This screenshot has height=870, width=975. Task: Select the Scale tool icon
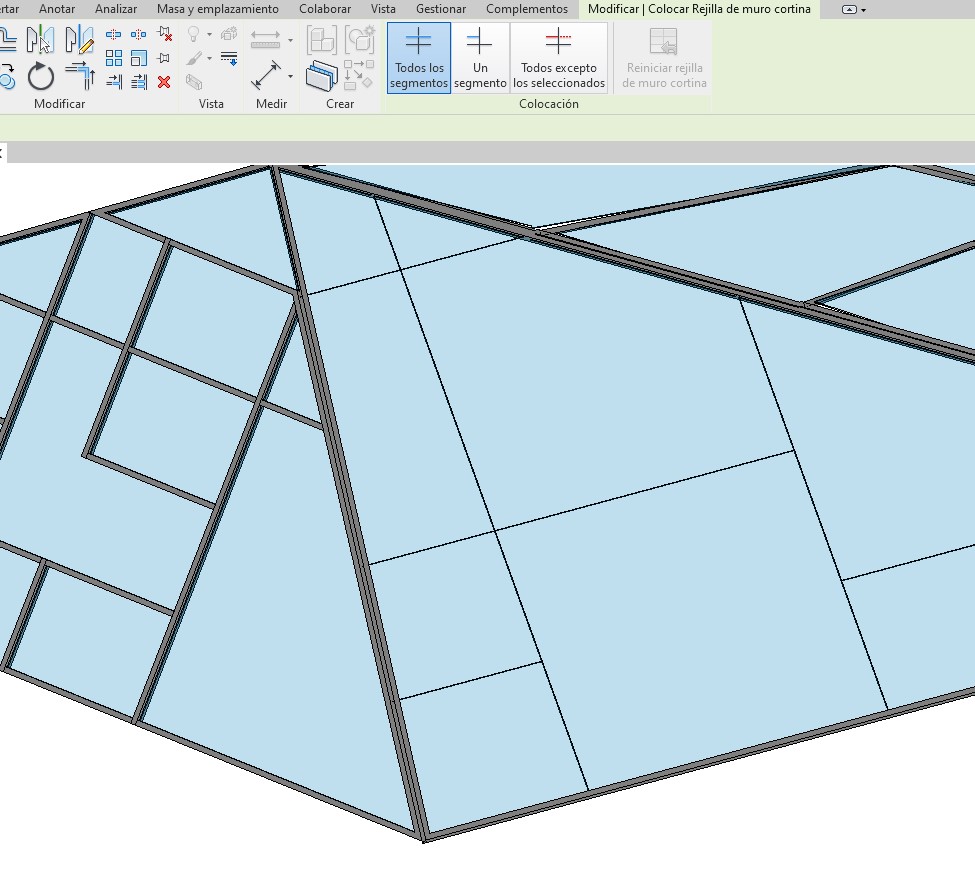point(139,58)
